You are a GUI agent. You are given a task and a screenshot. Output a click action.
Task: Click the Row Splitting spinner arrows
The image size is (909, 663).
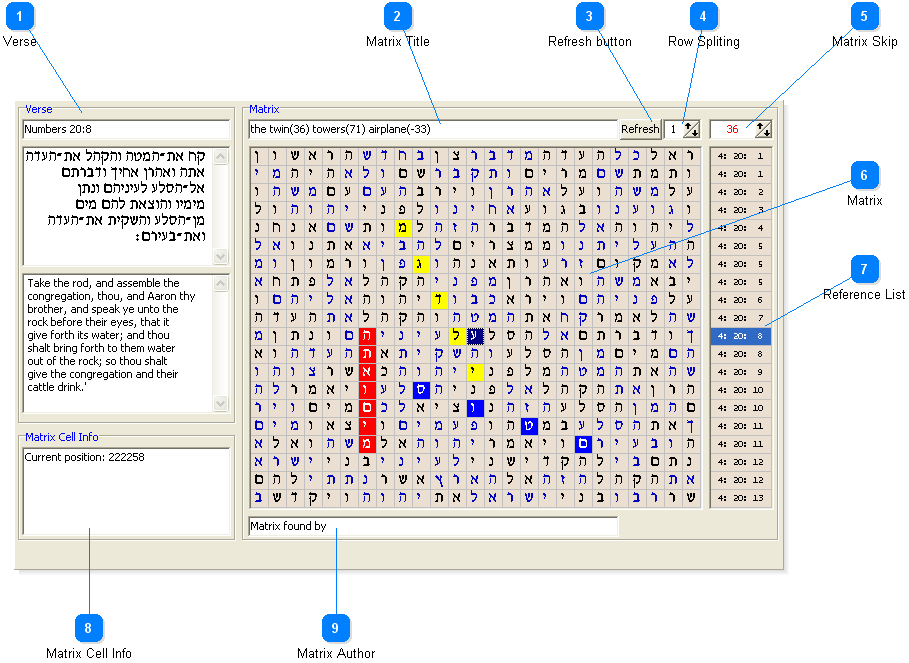691,129
